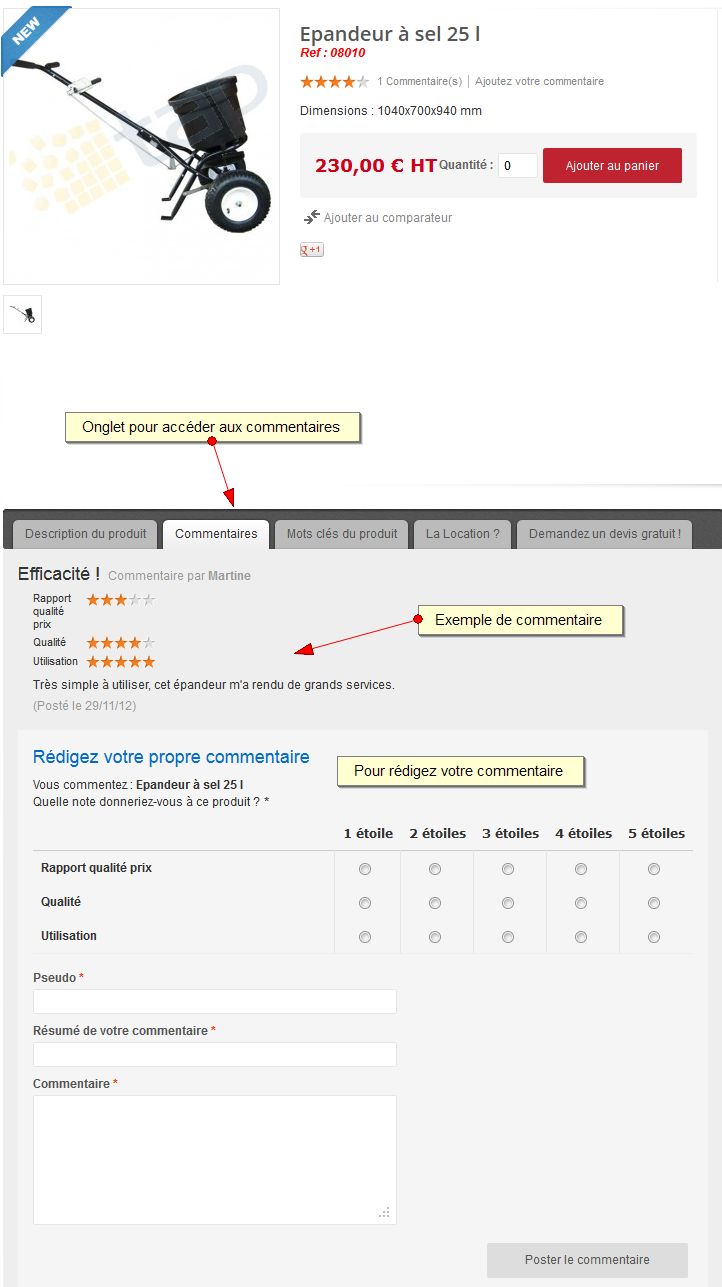
Task: Click the Google +1 icon
Action: click(x=312, y=250)
